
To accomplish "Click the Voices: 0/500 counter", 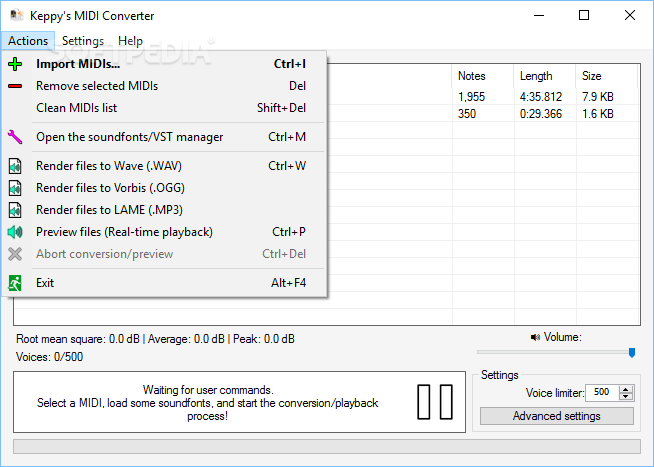I will click(x=49, y=357).
